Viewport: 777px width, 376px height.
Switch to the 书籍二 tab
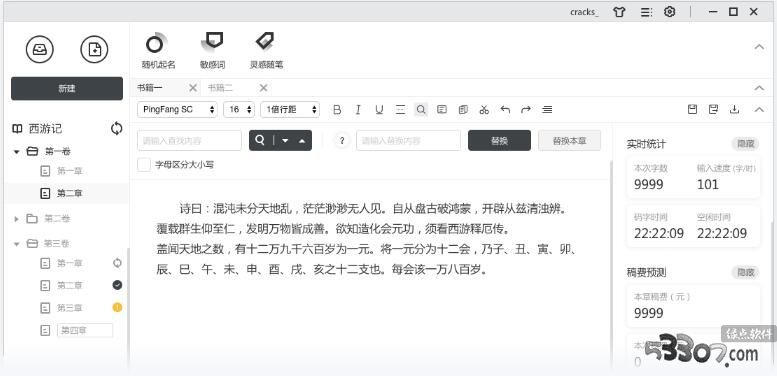(220, 88)
